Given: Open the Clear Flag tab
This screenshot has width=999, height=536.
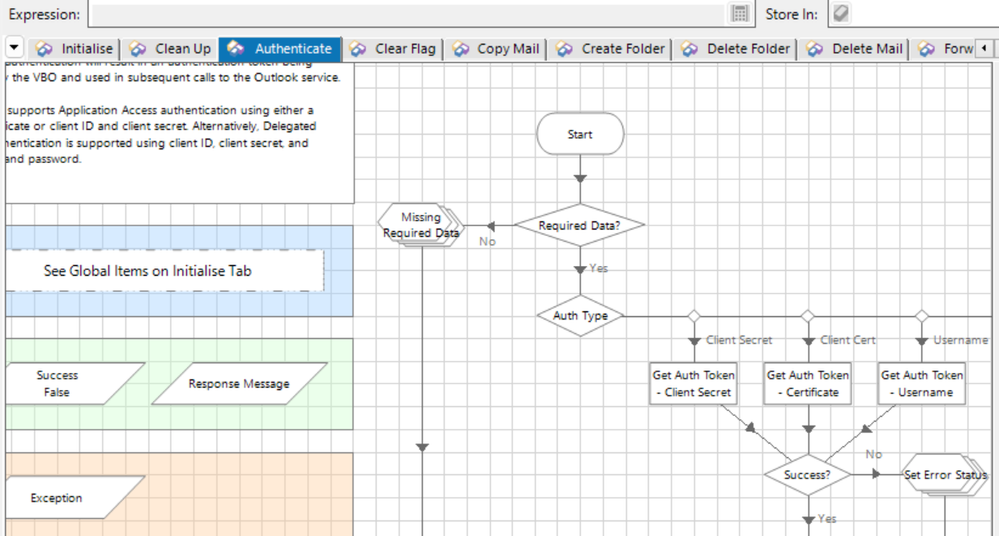Looking at the screenshot, I should tap(392, 49).
